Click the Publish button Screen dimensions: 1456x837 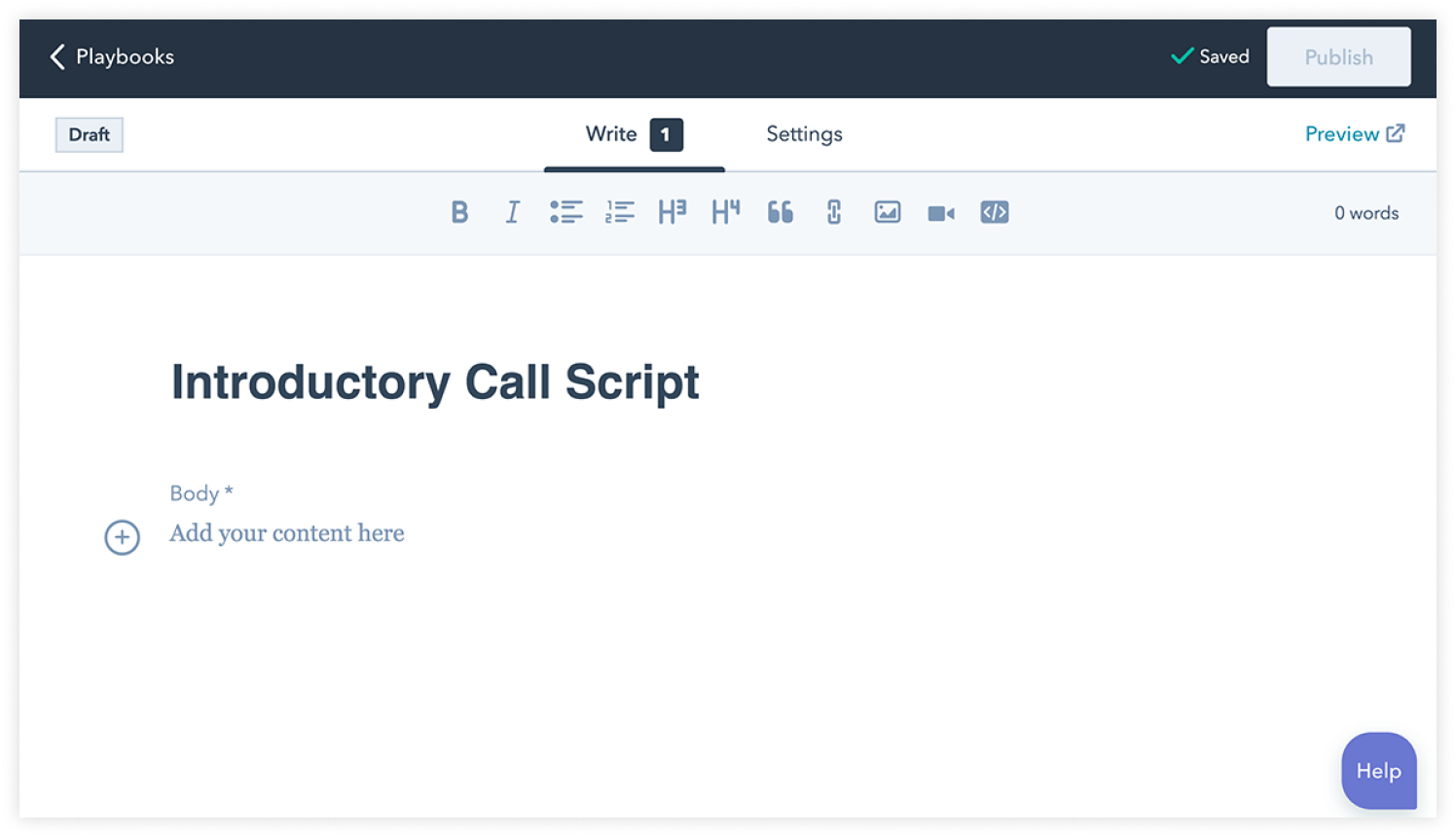tap(1338, 57)
